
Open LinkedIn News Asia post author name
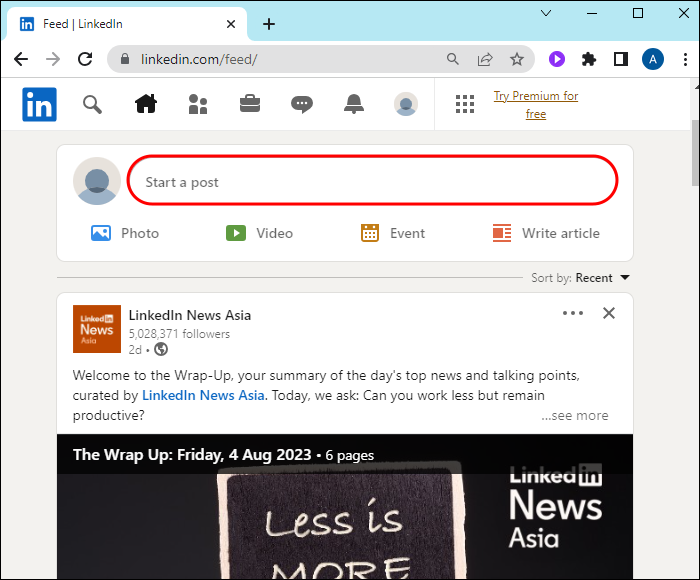pyautogui.click(x=190, y=315)
